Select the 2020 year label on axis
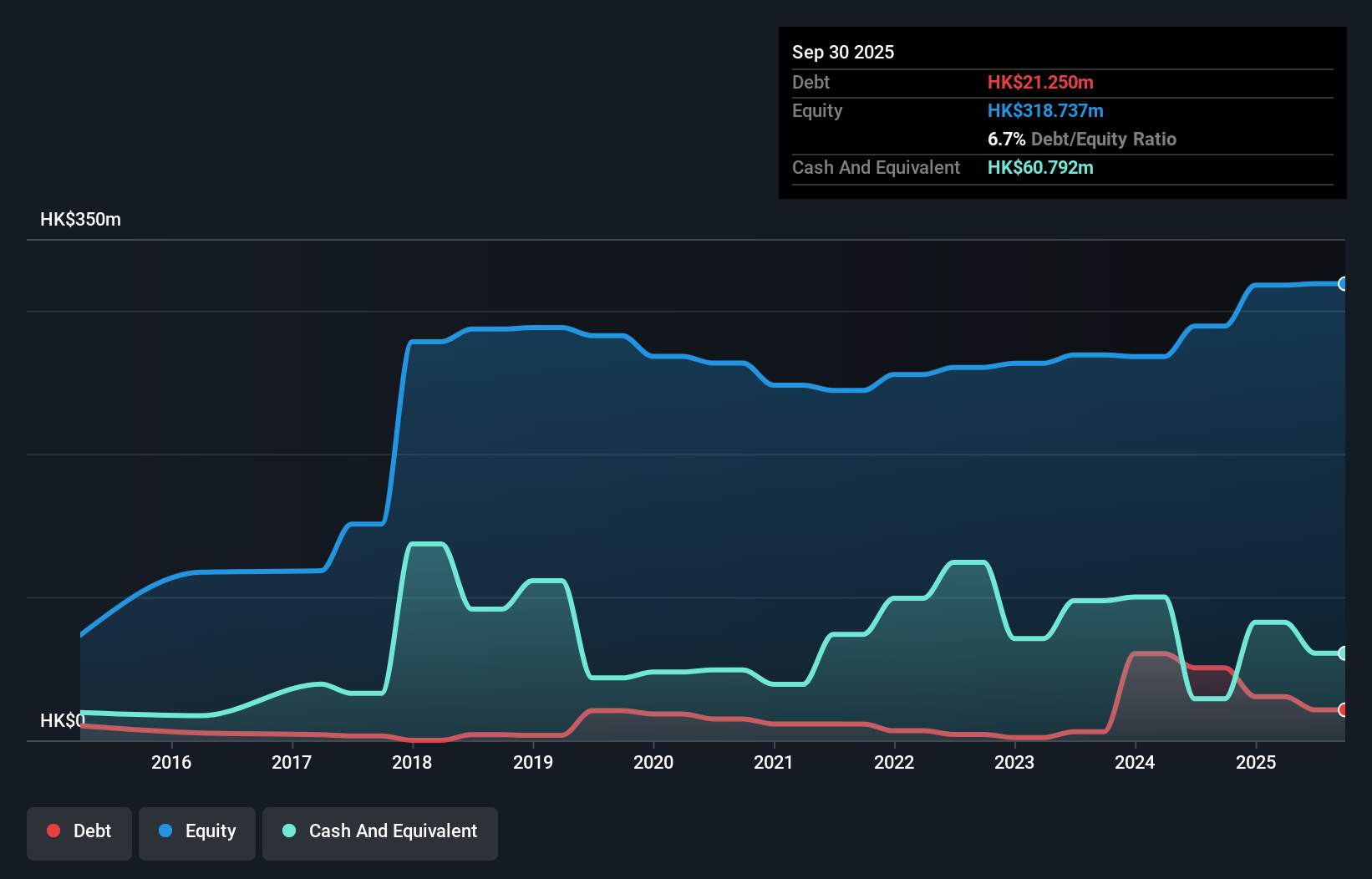The width and height of the screenshot is (1372, 879). [x=654, y=762]
